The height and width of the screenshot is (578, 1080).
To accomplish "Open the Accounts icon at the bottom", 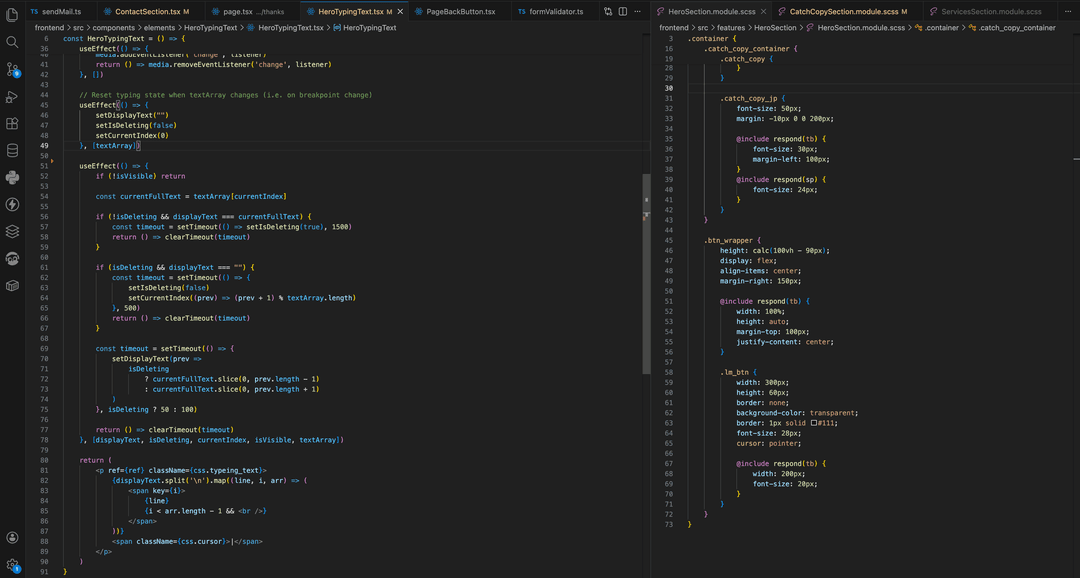I will pyautogui.click(x=11, y=537).
